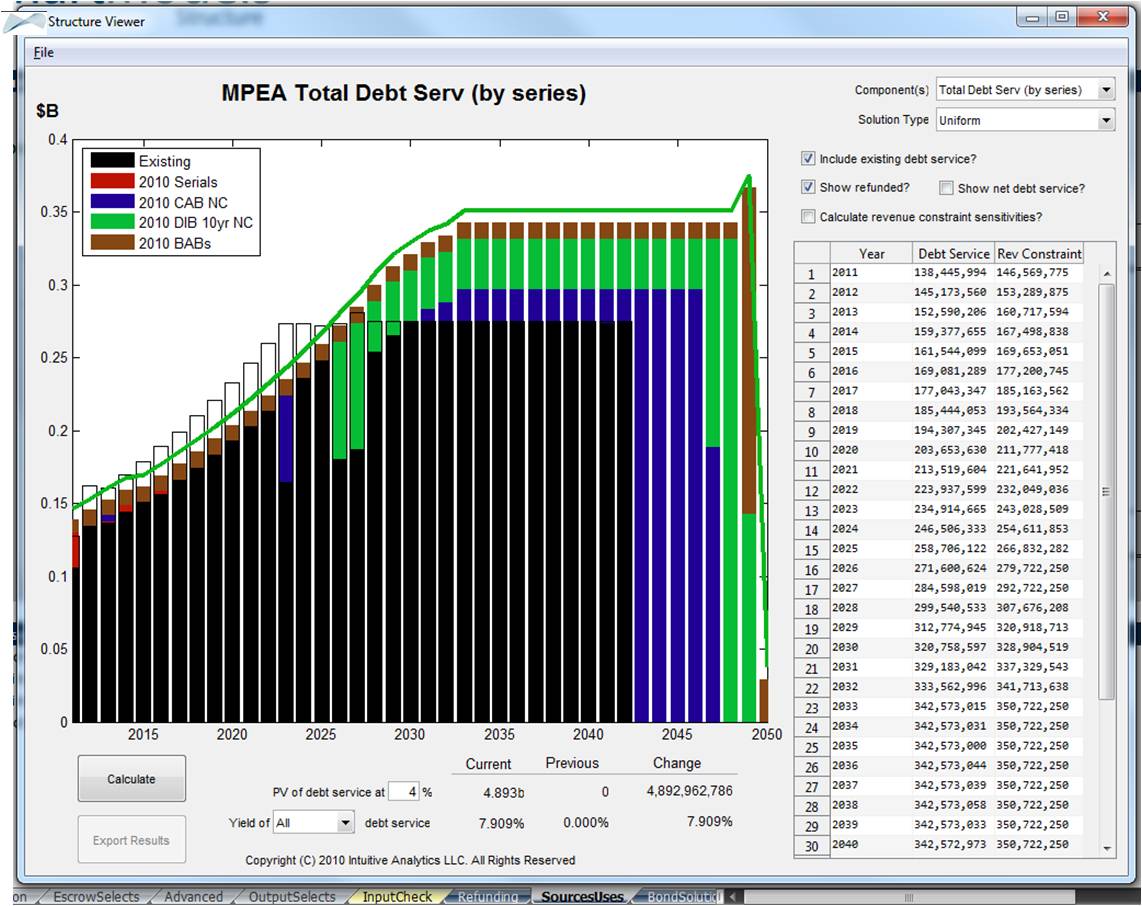Maximize the Structure Viewer window
This screenshot has width=1142, height=906.
(x=1062, y=16)
